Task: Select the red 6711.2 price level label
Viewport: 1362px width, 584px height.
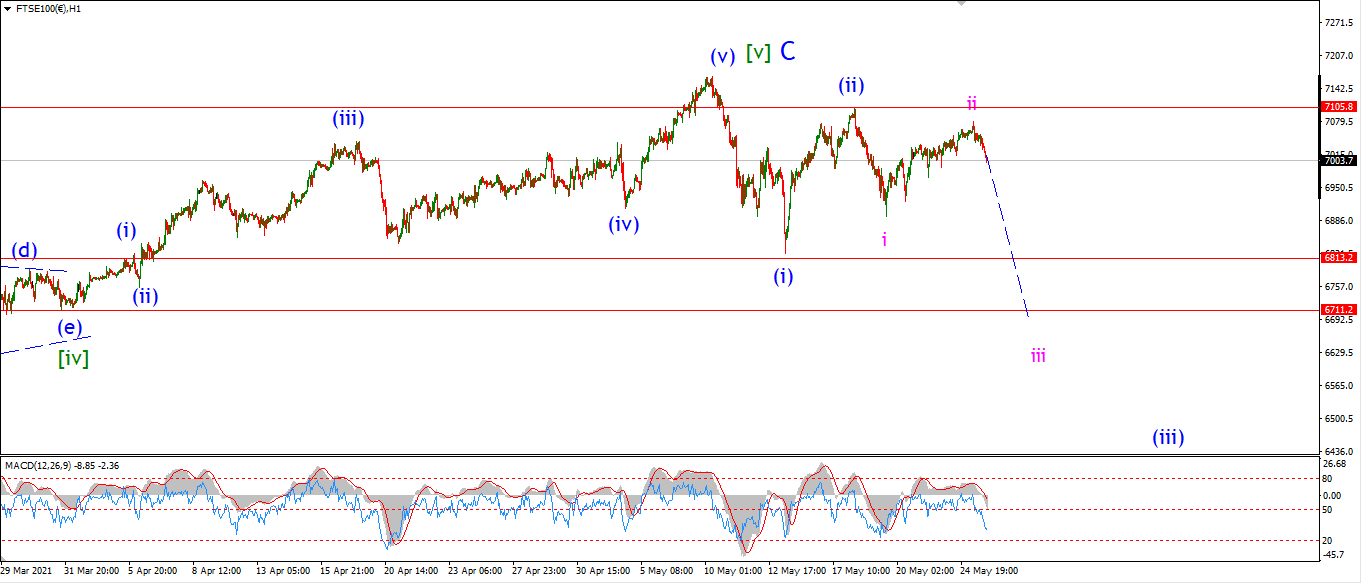Action: (1338, 310)
